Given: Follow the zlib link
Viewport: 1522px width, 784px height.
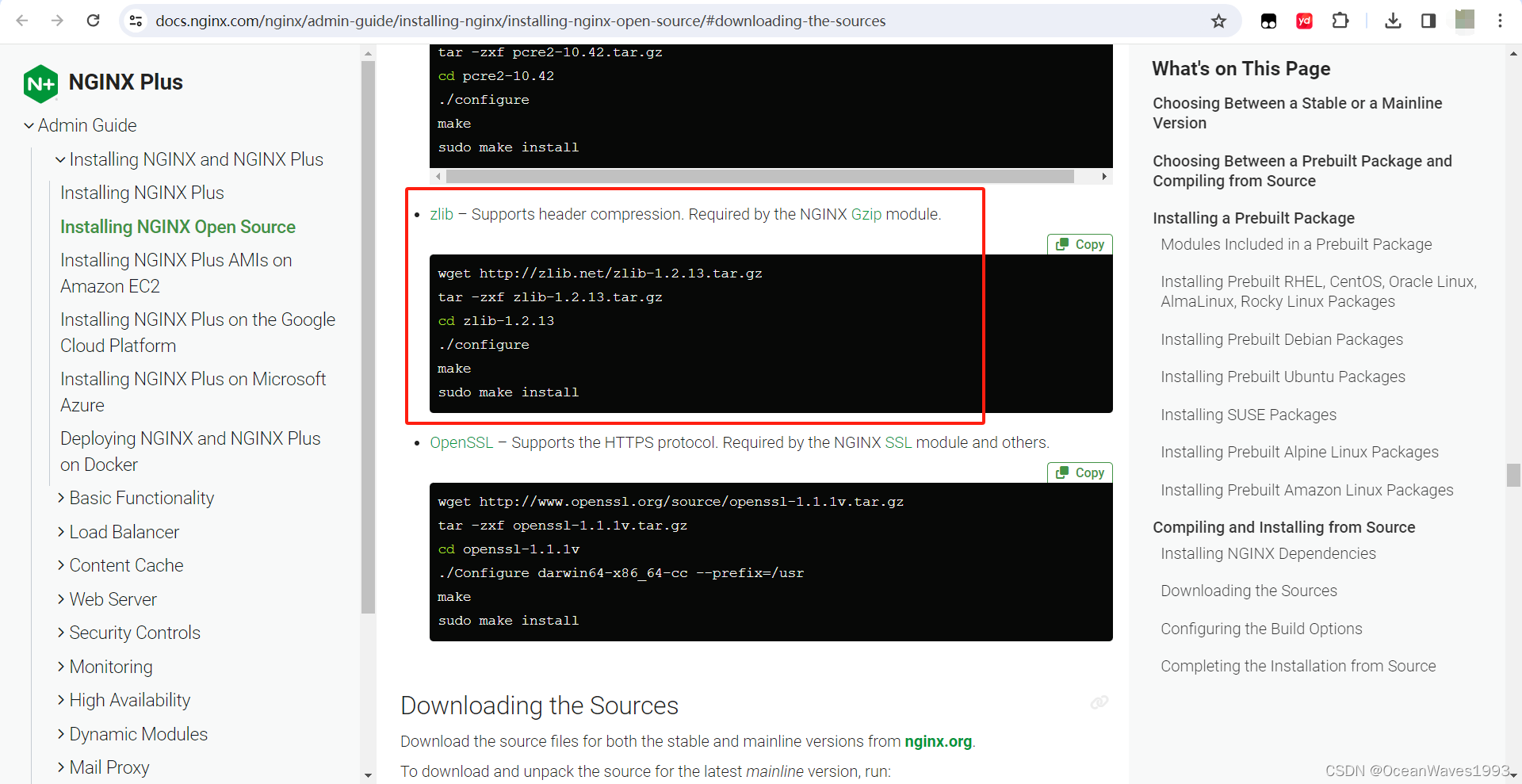Looking at the screenshot, I should (442, 214).
